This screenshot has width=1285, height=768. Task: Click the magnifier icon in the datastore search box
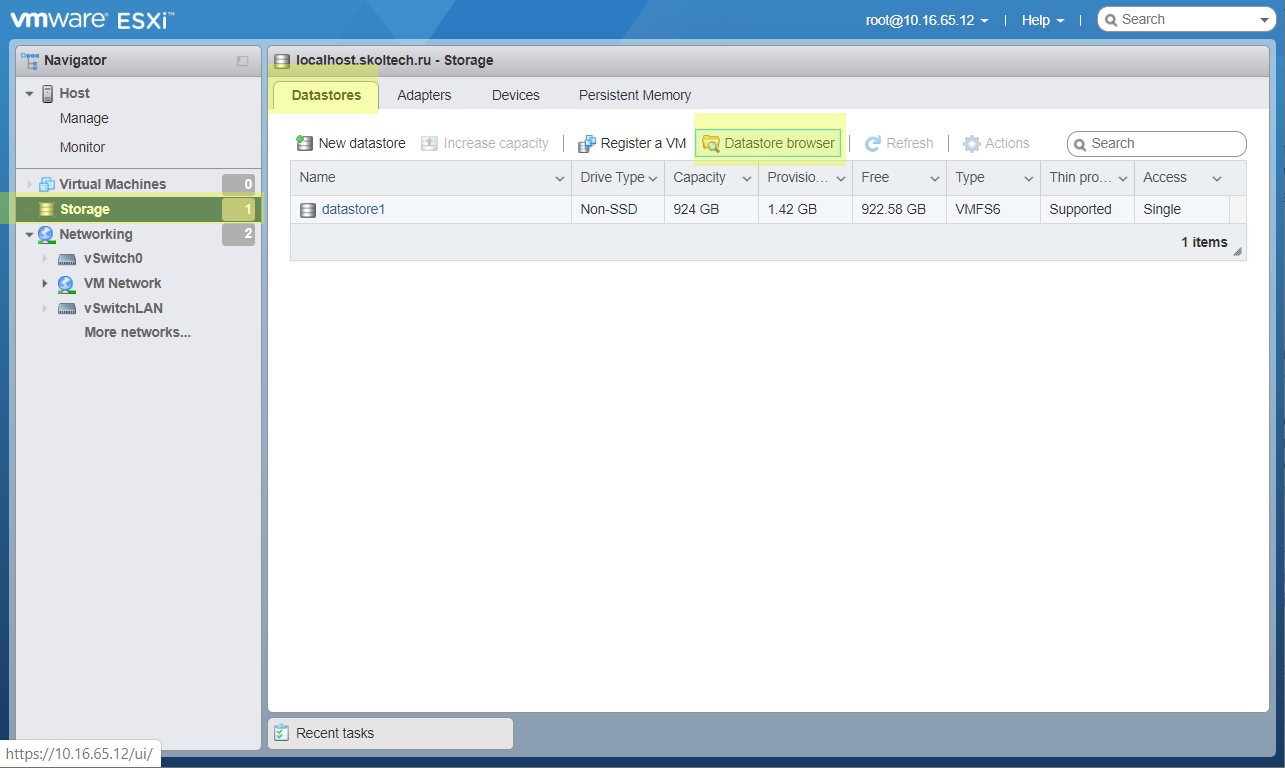pyautogui.click(x=1081, y=145)
